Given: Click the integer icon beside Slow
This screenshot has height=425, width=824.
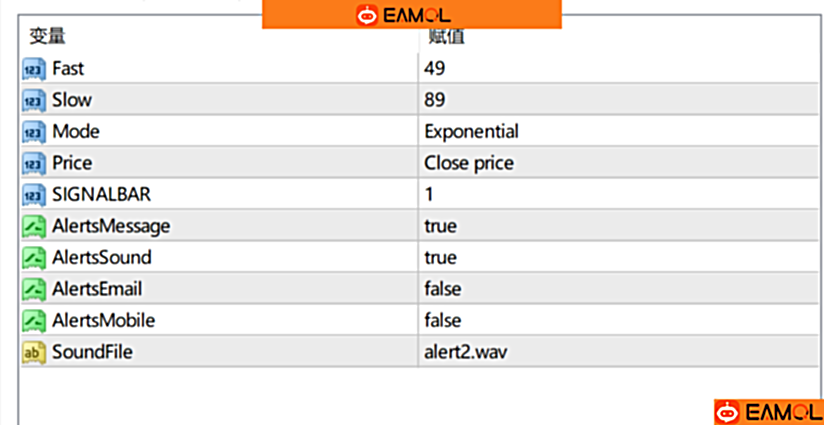Looking at the screenshot, I should [x=34, y=100].
